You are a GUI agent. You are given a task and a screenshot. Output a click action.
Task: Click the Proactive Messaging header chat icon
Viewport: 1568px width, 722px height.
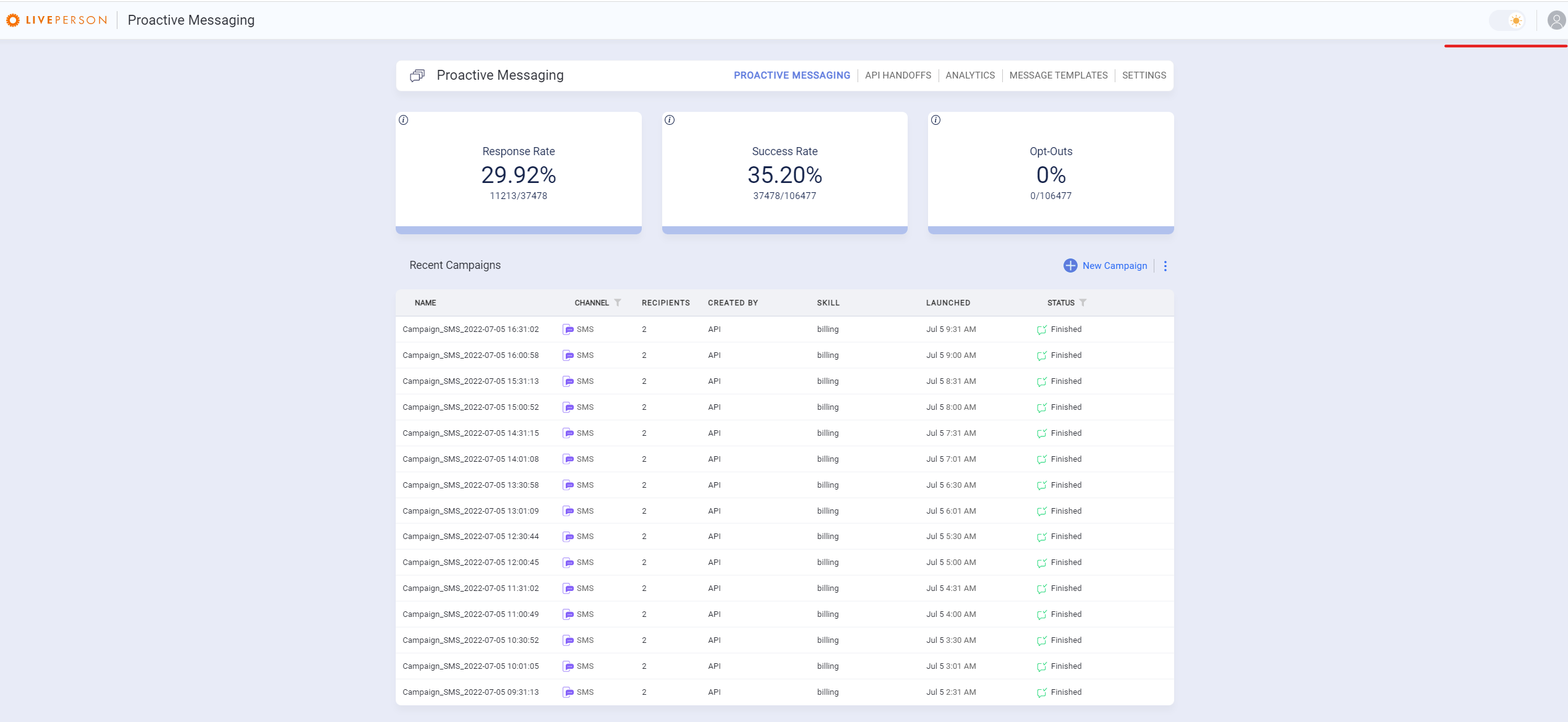pos(417,75)
